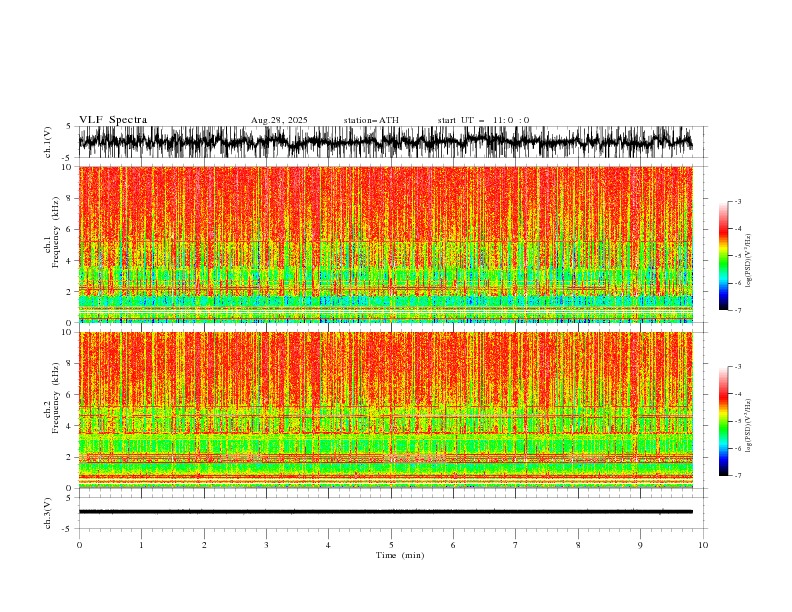This screenshot has width=792, height=612.
Task: Click the "start UT = 11:0 :0" text
Action: tap(483, 120)
